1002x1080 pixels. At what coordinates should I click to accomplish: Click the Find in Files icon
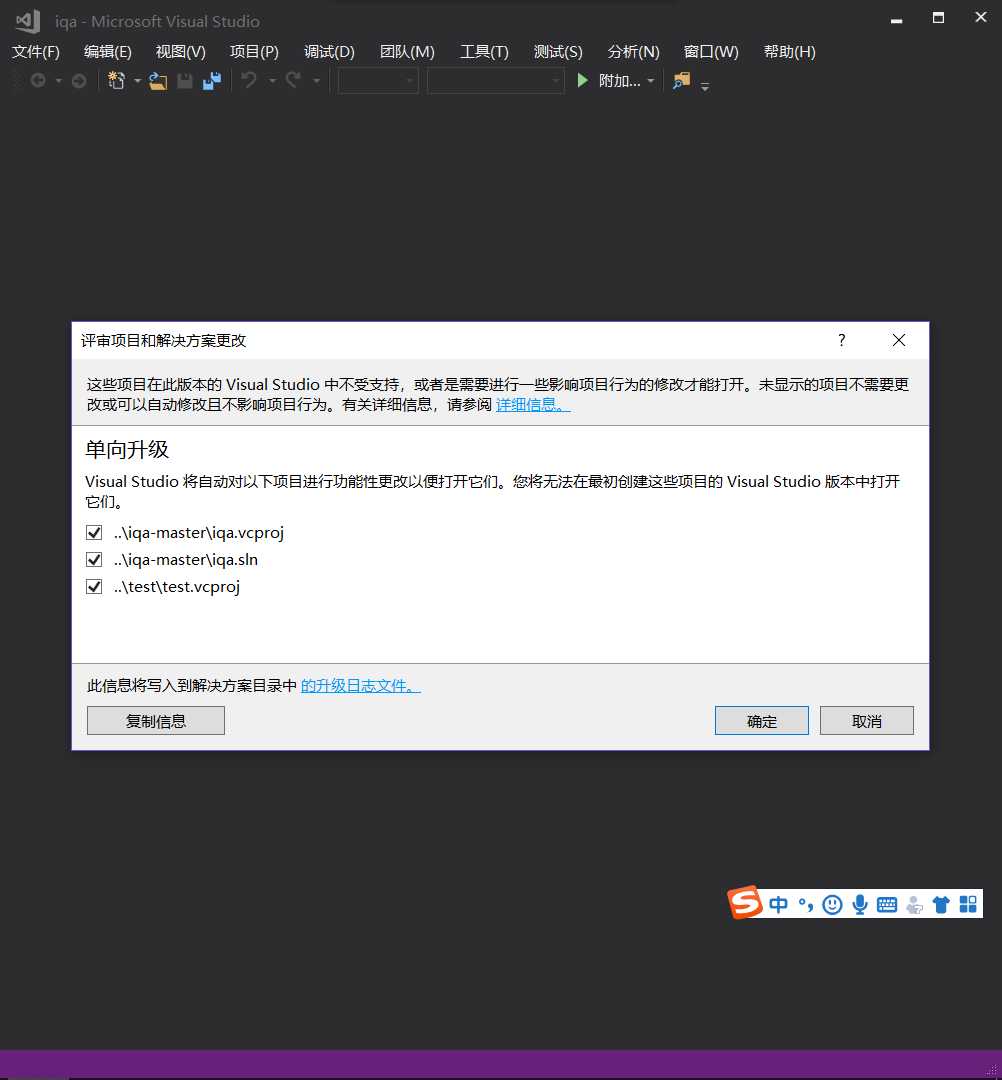[681, 81]
